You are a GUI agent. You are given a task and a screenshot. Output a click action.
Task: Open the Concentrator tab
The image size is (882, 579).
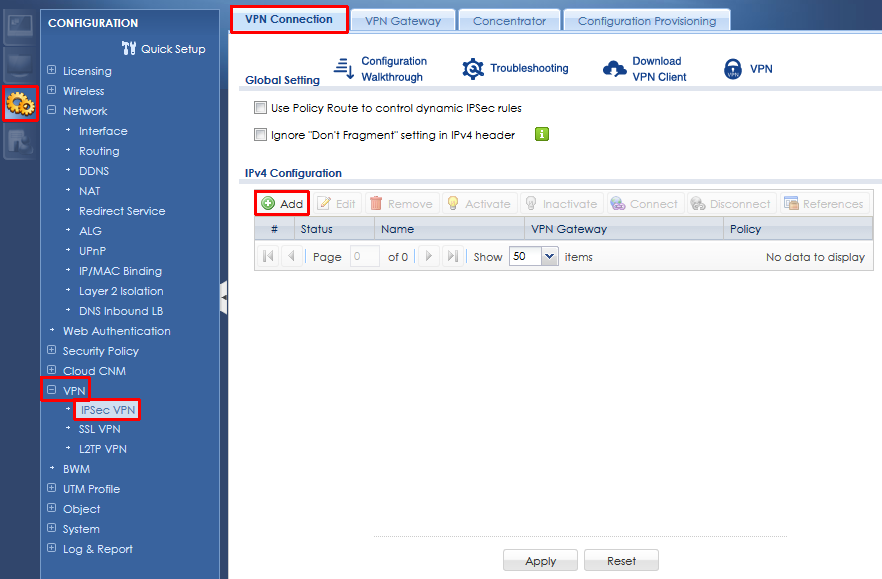[x=509, y=20]
